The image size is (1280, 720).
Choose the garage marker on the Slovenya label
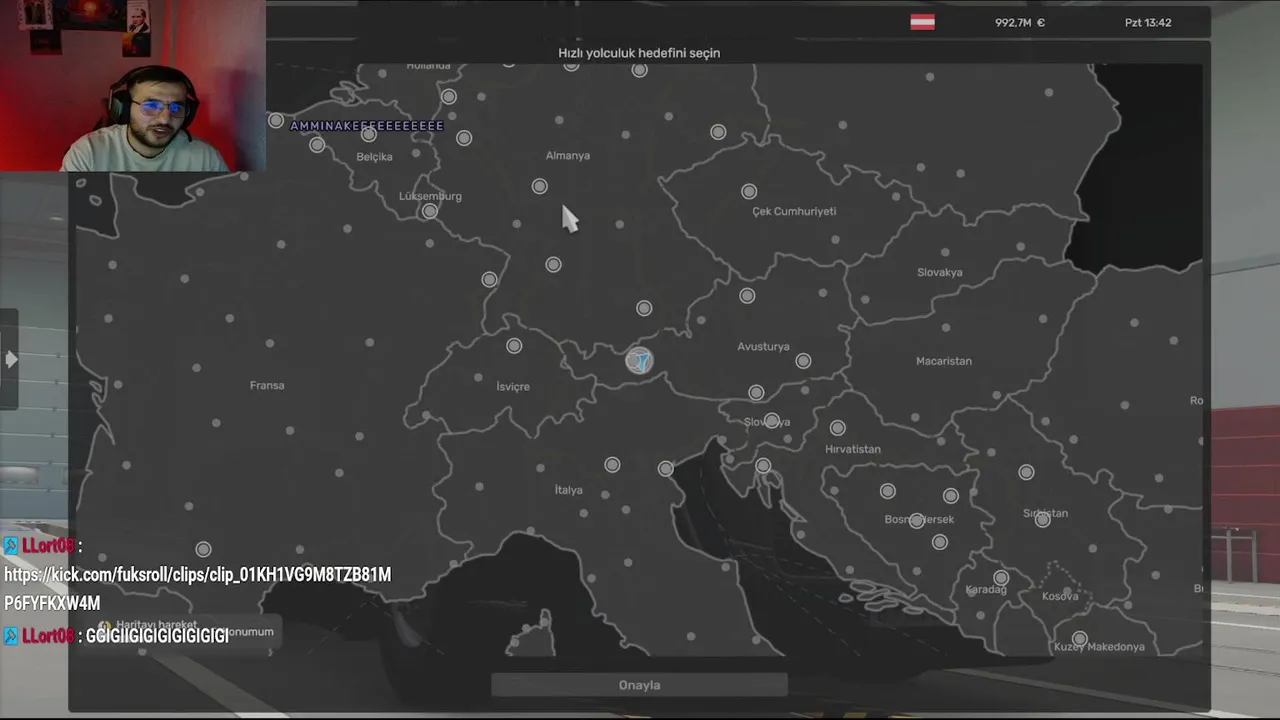(x=771, y=421)
